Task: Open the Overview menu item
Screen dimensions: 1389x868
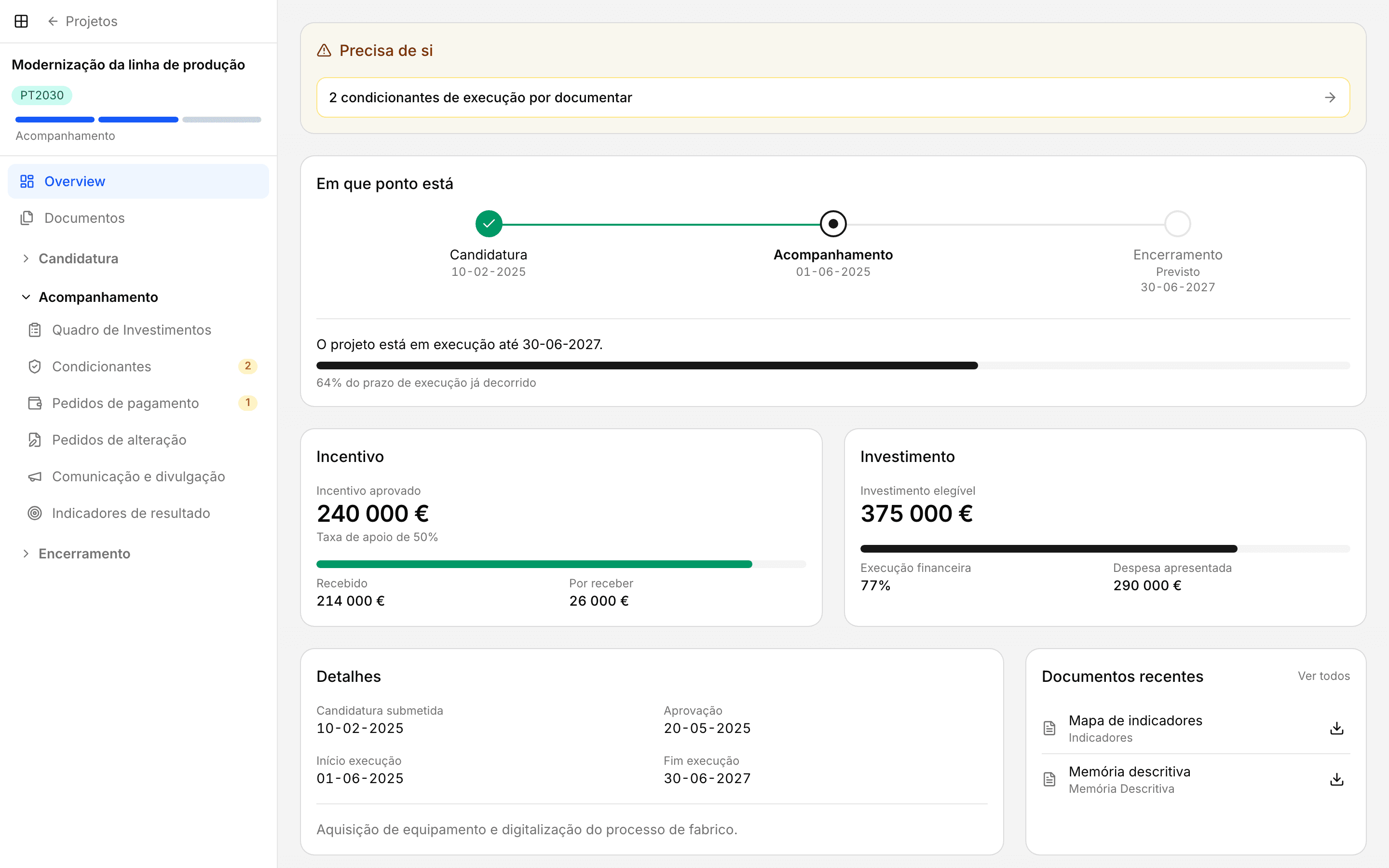Action: tap(138, 181)
